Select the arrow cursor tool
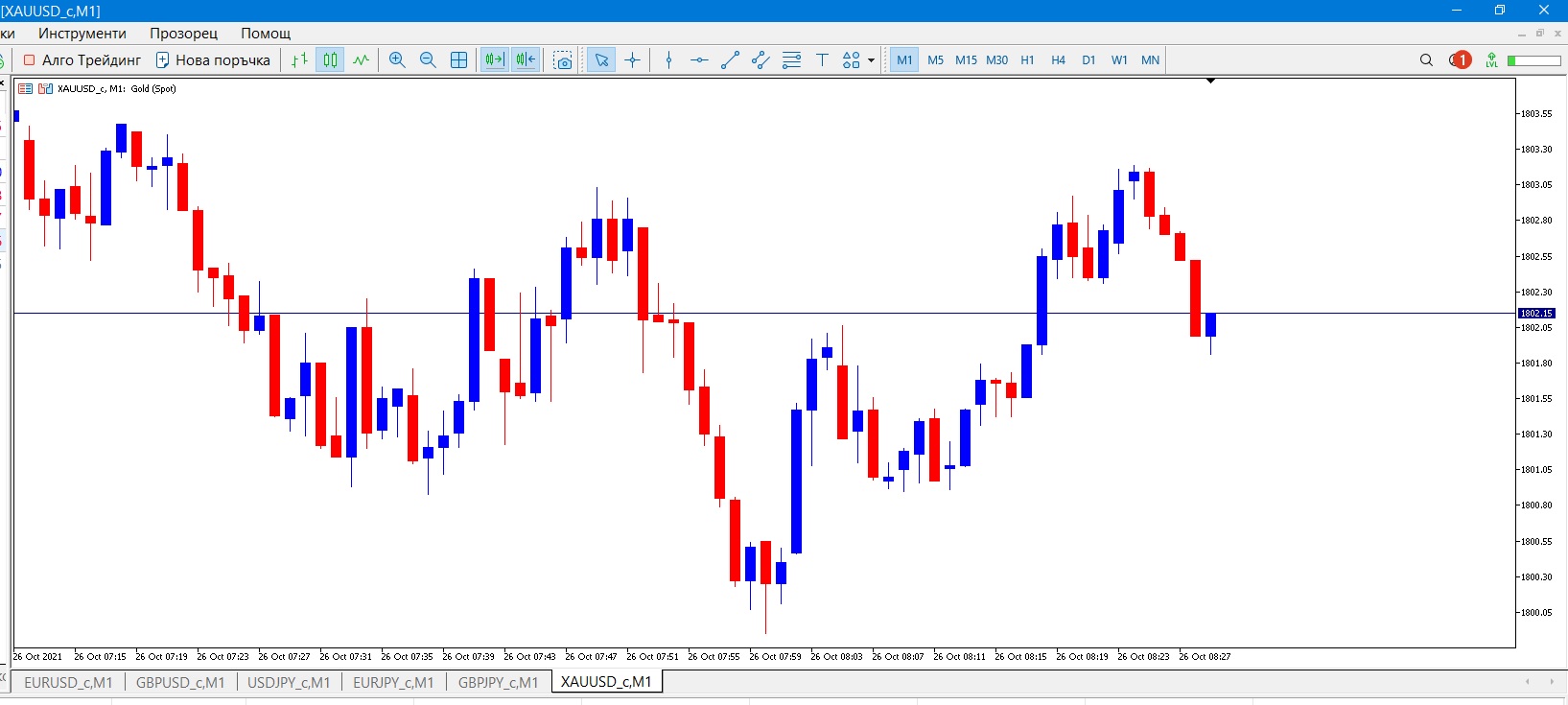 tap(601, 59)
